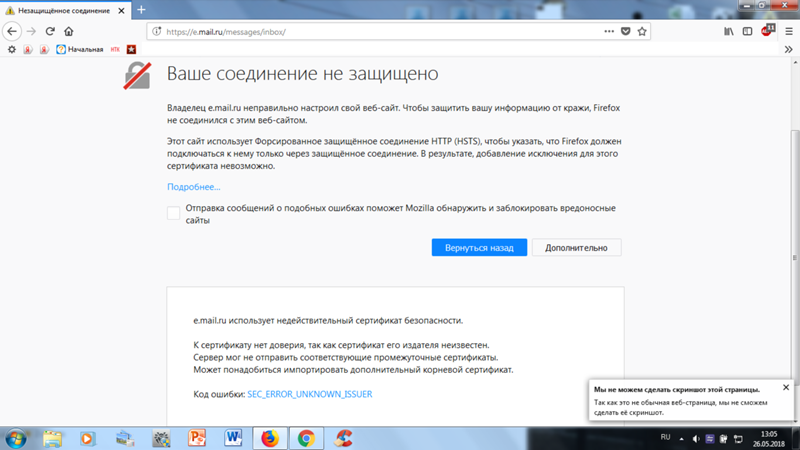Image resolution: width=800 pixels, height=450 pixels.
Task: Open page actions three-dot menu
Action: point(609,32)
